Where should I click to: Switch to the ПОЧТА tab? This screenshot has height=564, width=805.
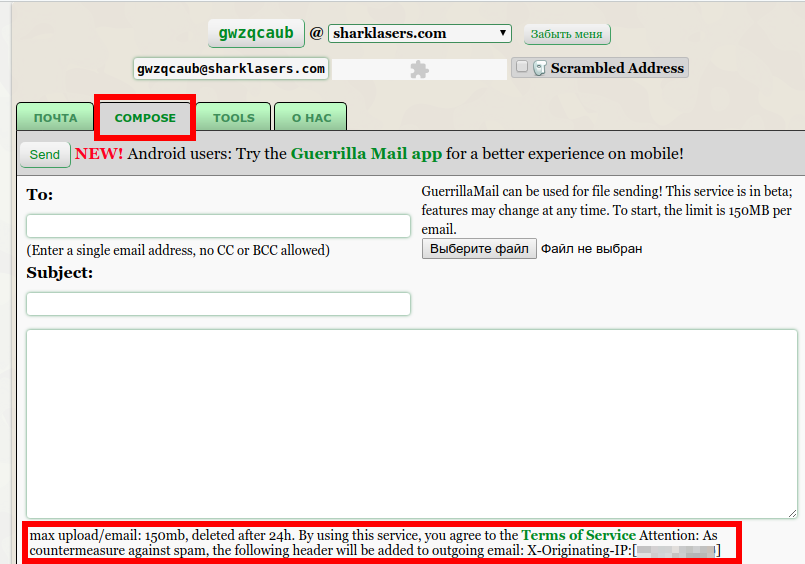[55, 118]
